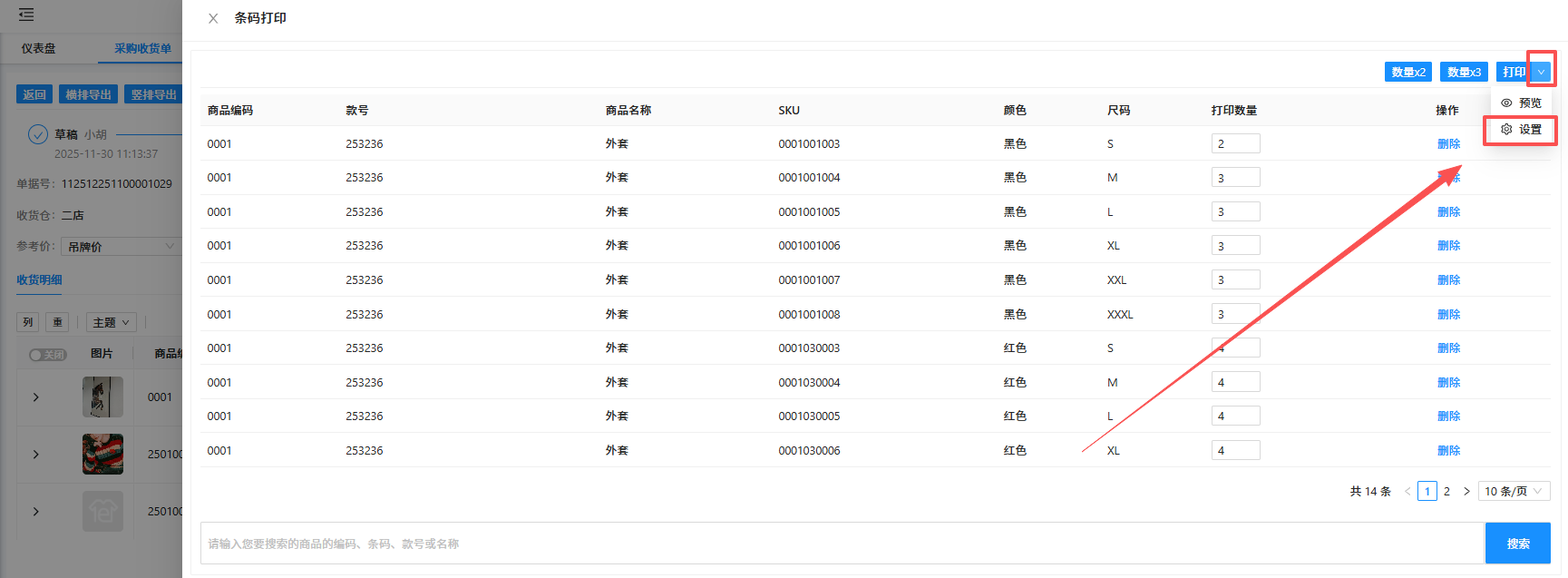The image size is (1568, 578).
Task: Toggle the 关闭 switch in the table header
Action: (47, 355)
